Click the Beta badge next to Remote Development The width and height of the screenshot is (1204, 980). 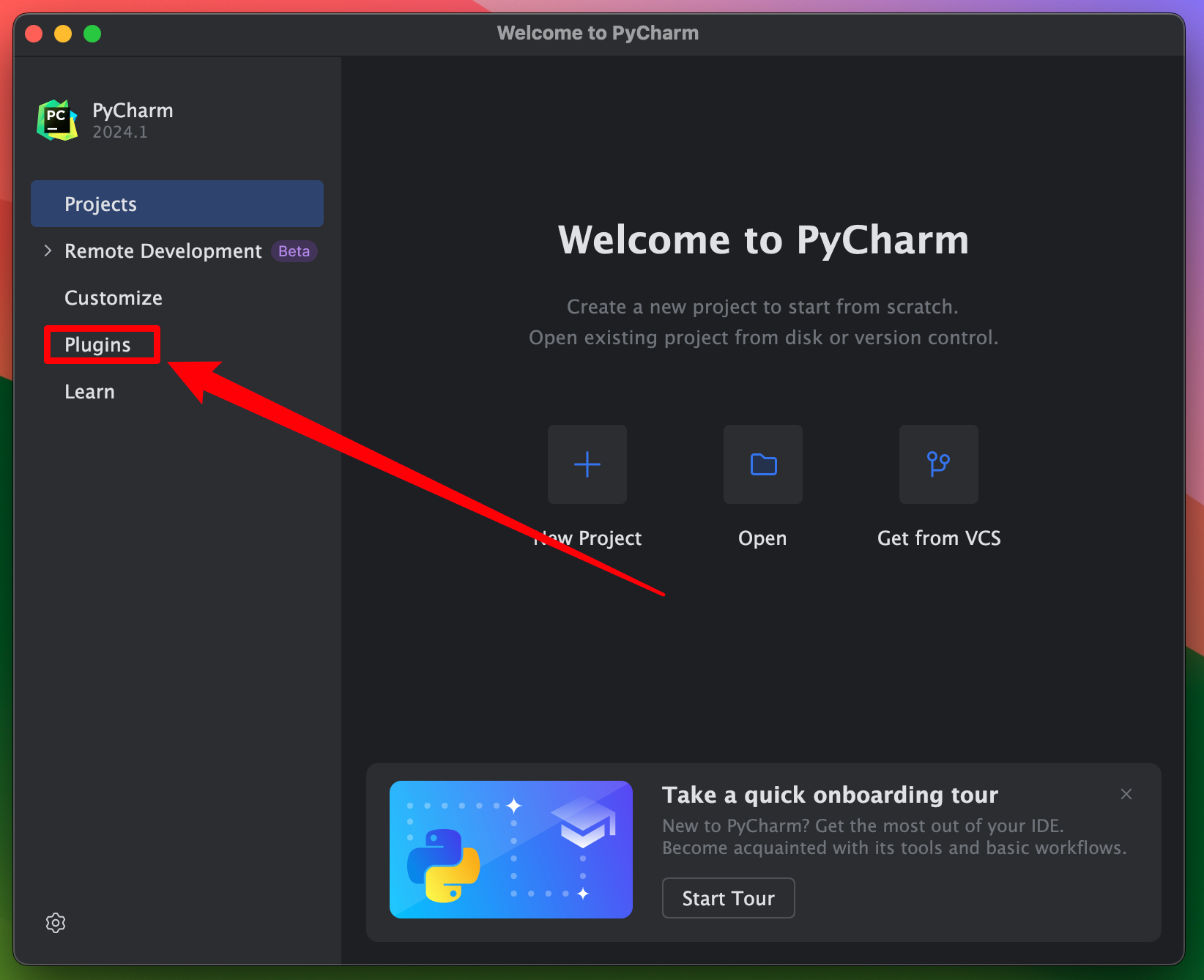(294, 251)
